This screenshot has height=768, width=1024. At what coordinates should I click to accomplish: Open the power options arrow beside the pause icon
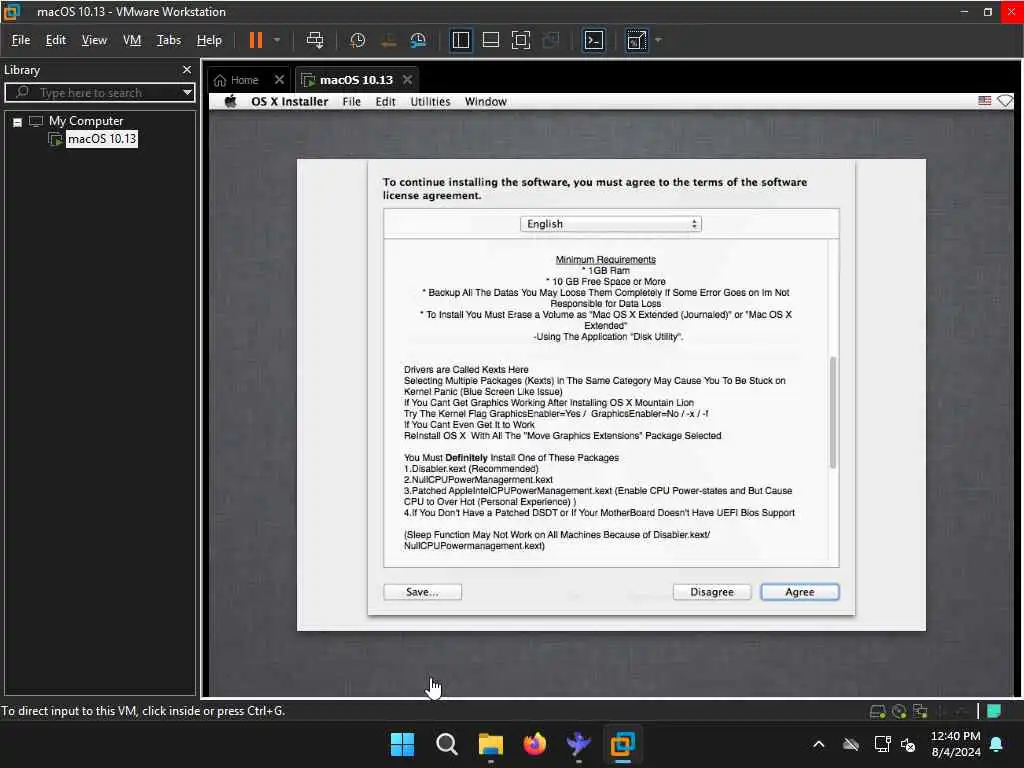tap(277, 40)
